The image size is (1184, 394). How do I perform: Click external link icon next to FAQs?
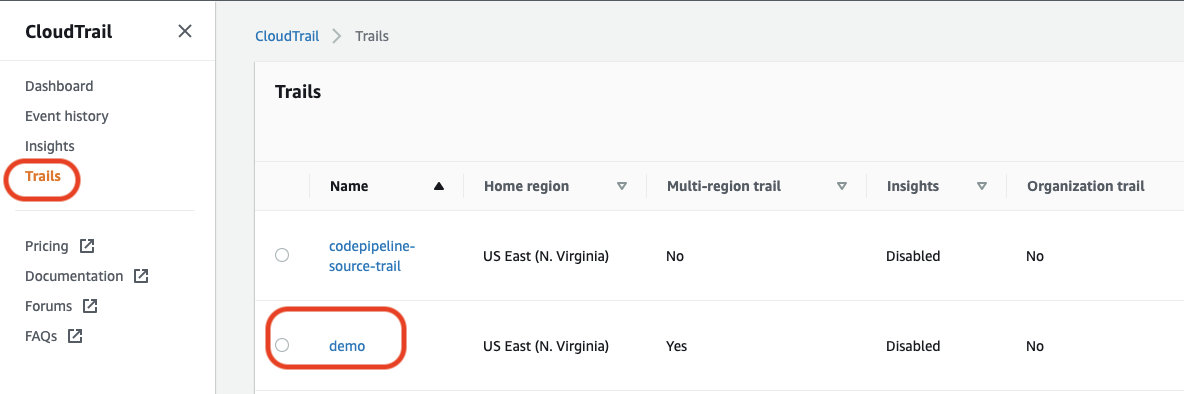coord(75,337)
